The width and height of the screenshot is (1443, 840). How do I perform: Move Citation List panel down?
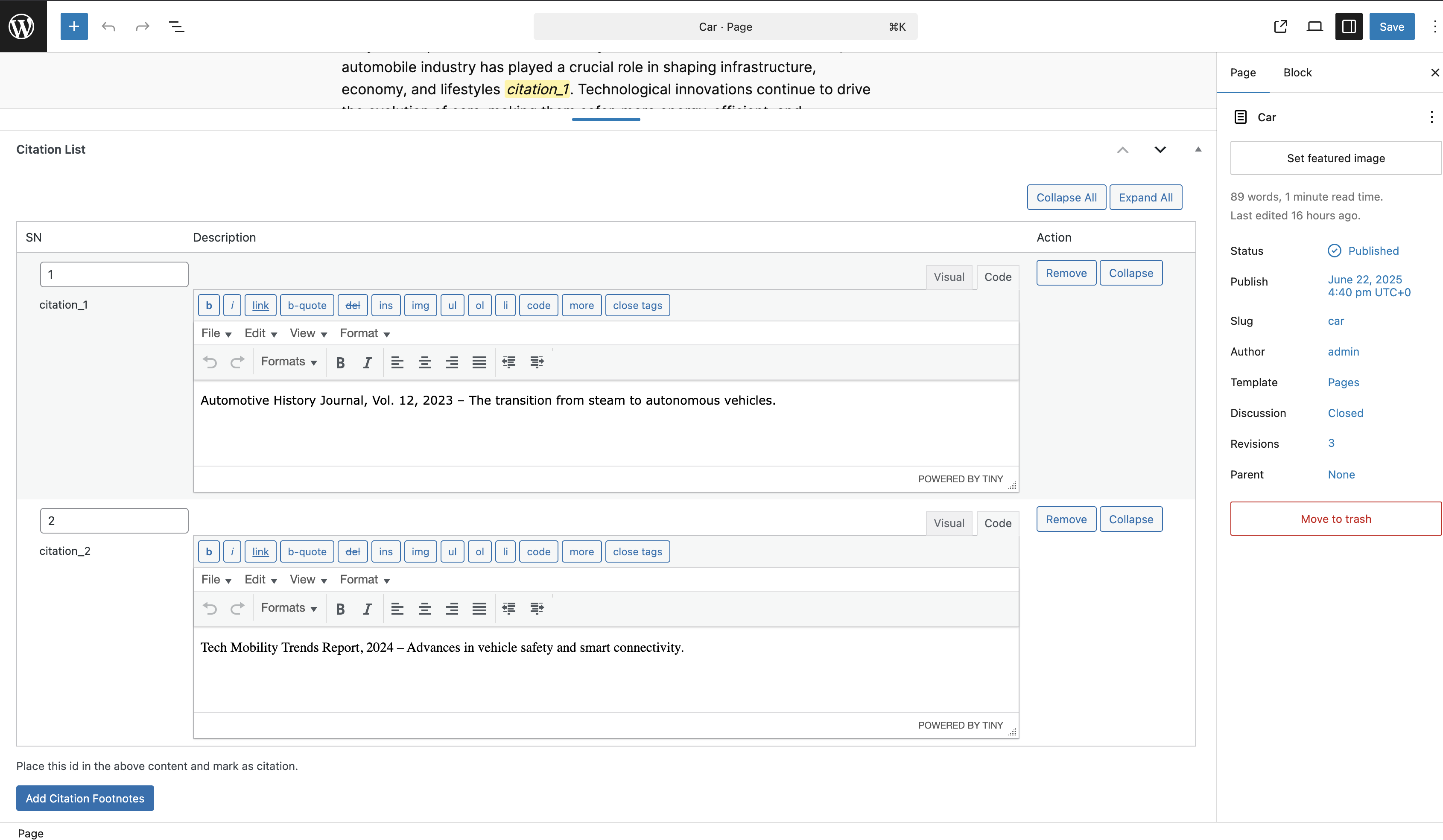(1160, 150)
